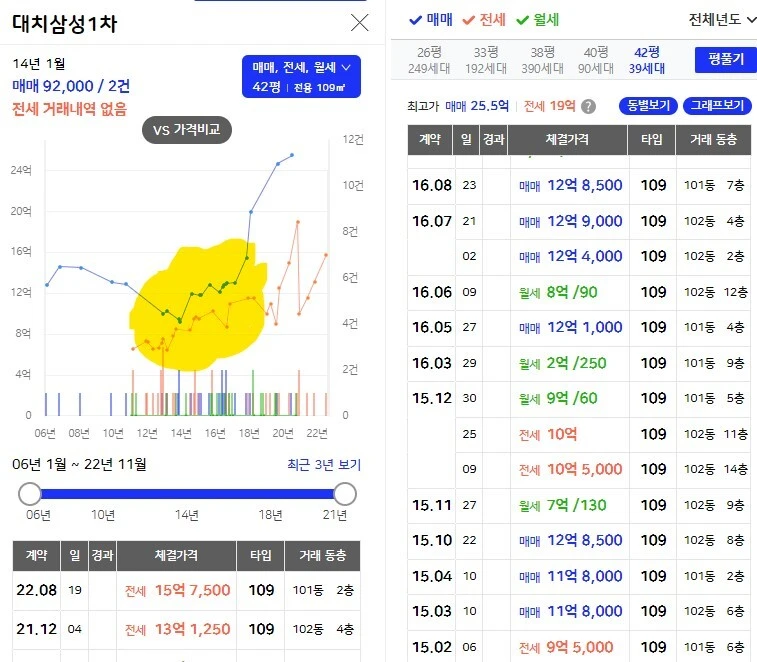757x662 pixels.
Task: Click the 동별보기 button
Action: 648,105
